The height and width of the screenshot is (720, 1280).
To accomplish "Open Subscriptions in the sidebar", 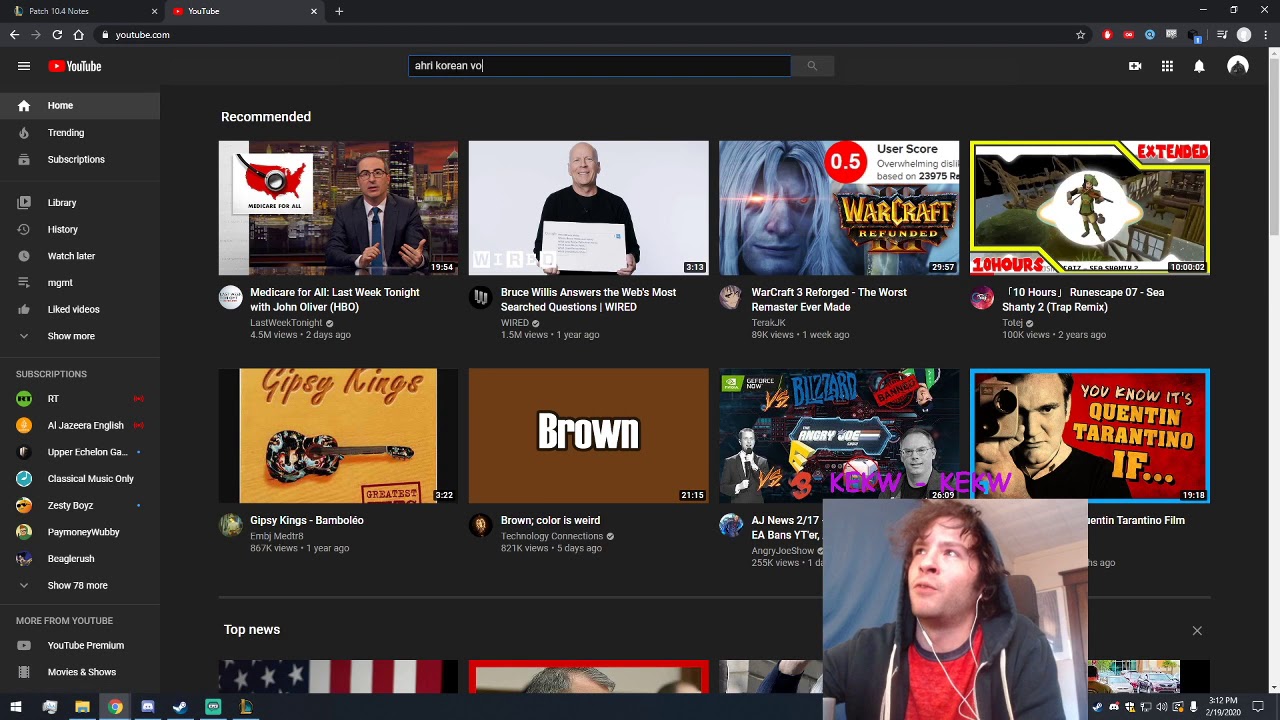I will 80,159.
